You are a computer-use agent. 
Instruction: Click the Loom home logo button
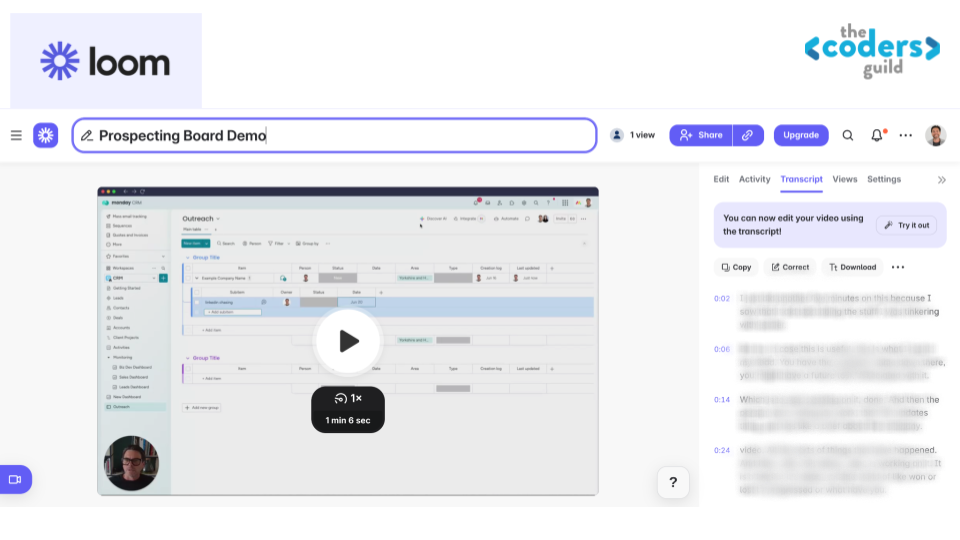45,135
